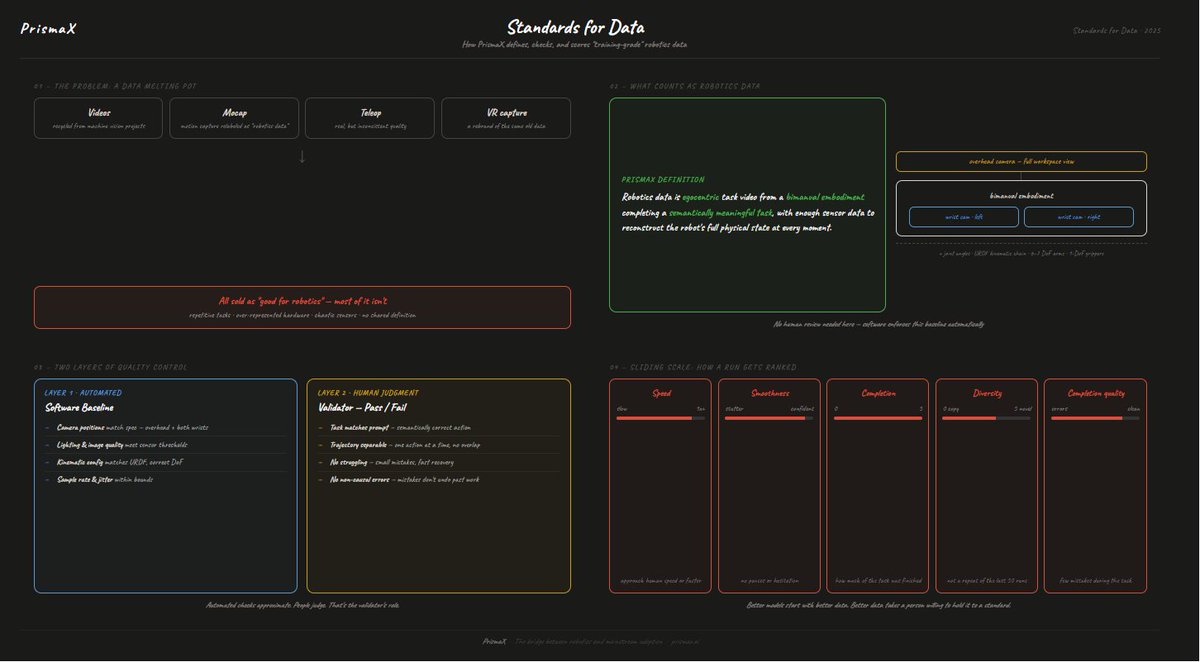Click the 'LAYER 1 · AUTOMATED' label

pyautogui.click(x=84, y=393)
